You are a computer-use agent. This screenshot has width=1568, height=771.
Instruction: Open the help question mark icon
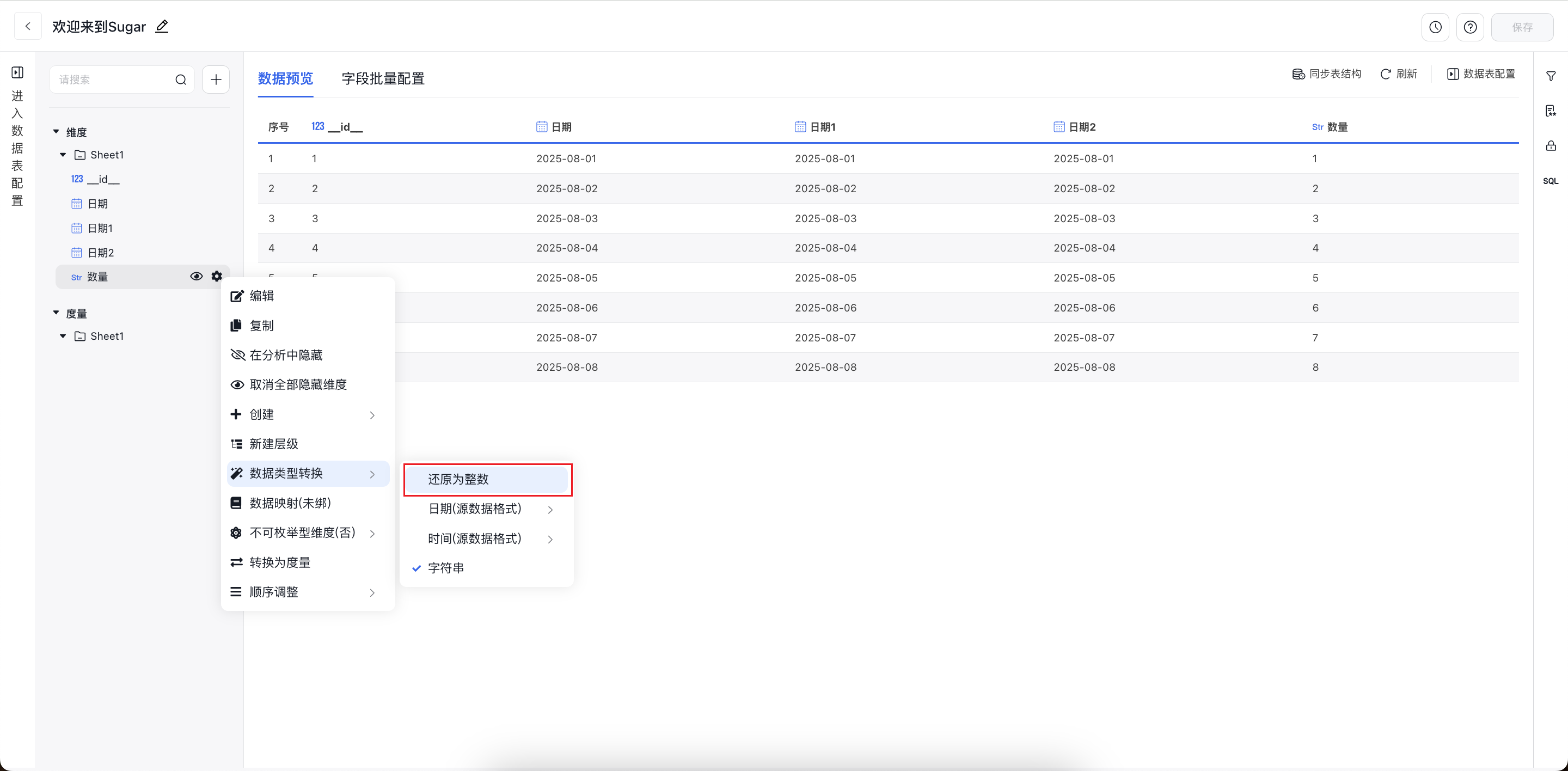1470,27
